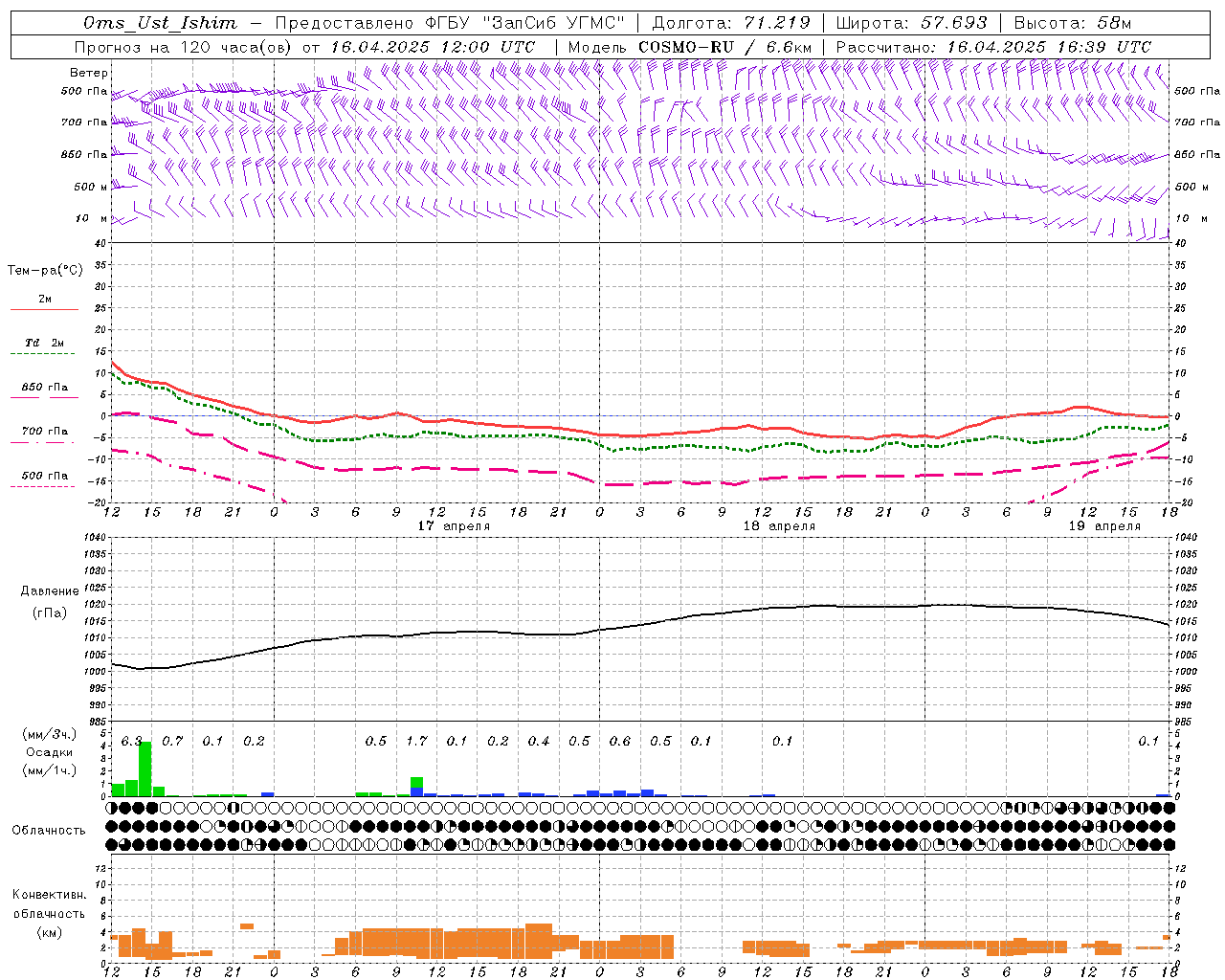The width and height of the screenshot is (1225, 980).
Task: Click the 'Давление' pressure panel label
Action: pos(50,591)
